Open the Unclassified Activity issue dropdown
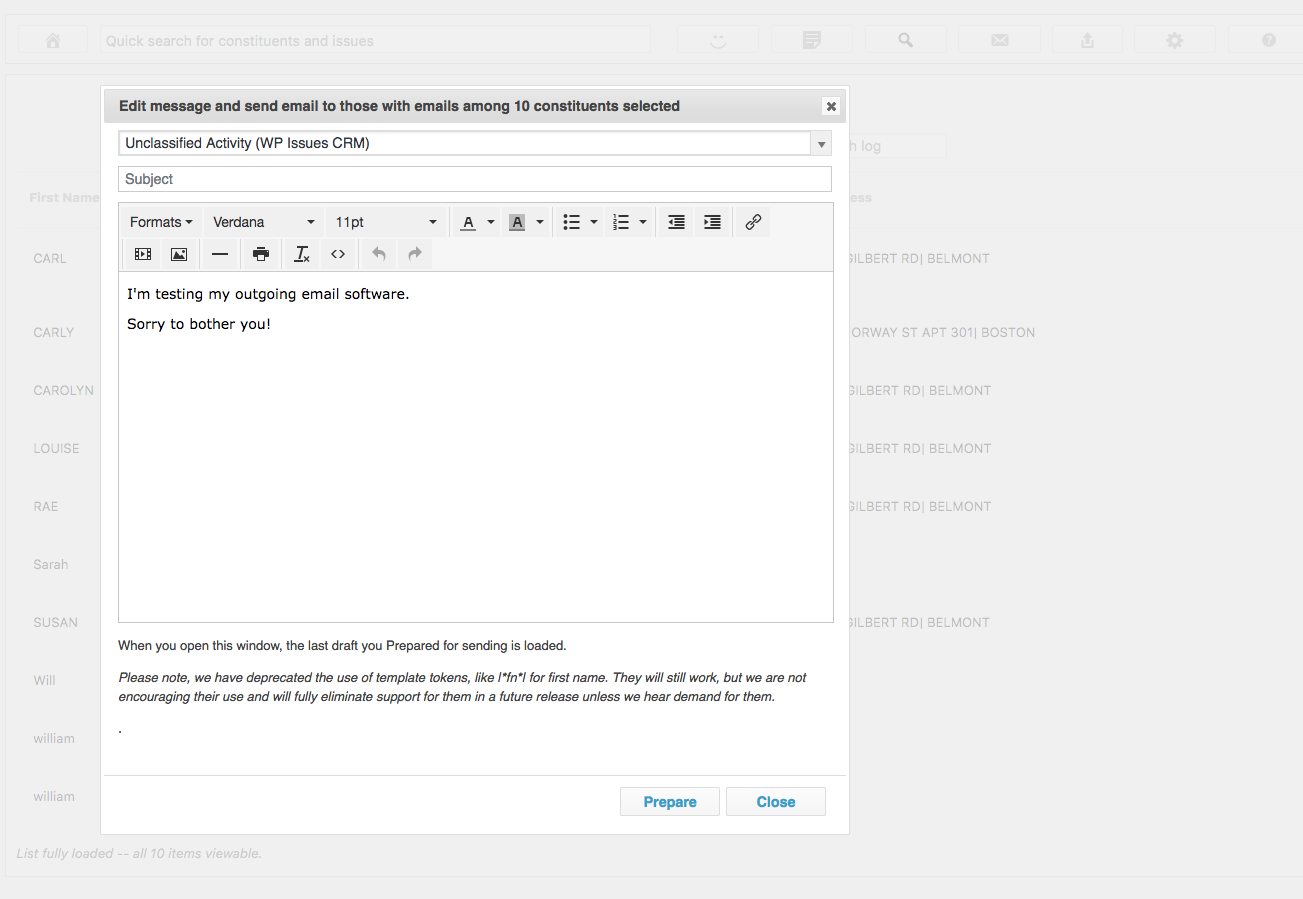The width and height of the screenshot is (1303, 899). (x=475, y=144)
